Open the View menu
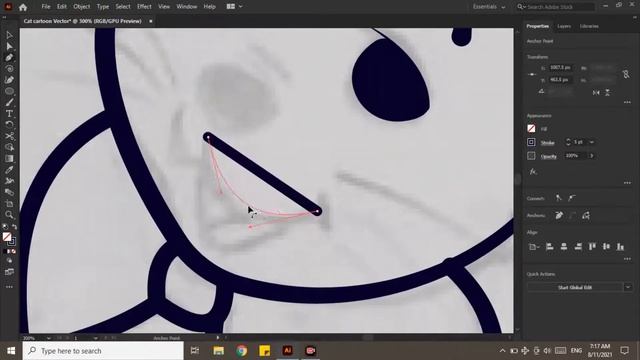This screenshot has width=640, height=360. point(164,7)
